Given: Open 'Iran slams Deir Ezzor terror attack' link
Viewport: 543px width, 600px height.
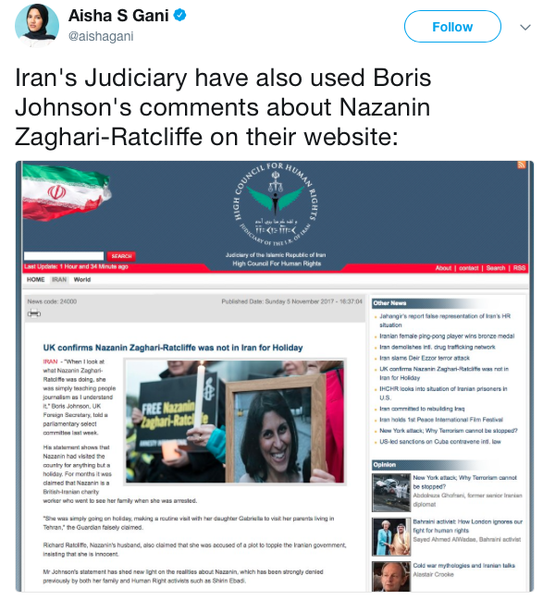Looking at the screenshot, I should [424, 358].
